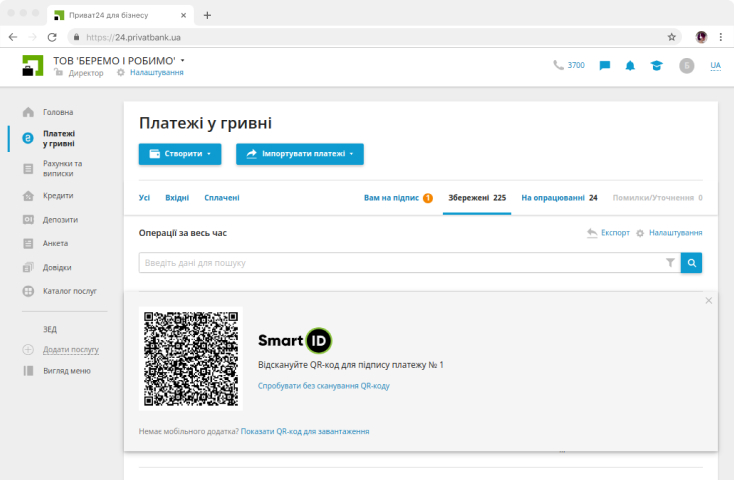Open the chat messages icon in header
Image resolution: width=734 pixels, height=480 pixels.
click(605, 66)
